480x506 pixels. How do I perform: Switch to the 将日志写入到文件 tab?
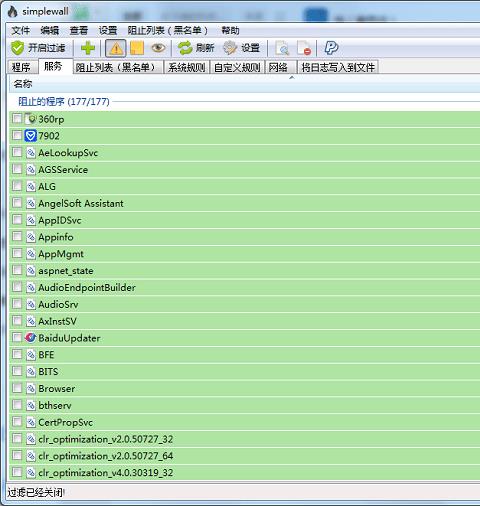click(x=338, y=67)
